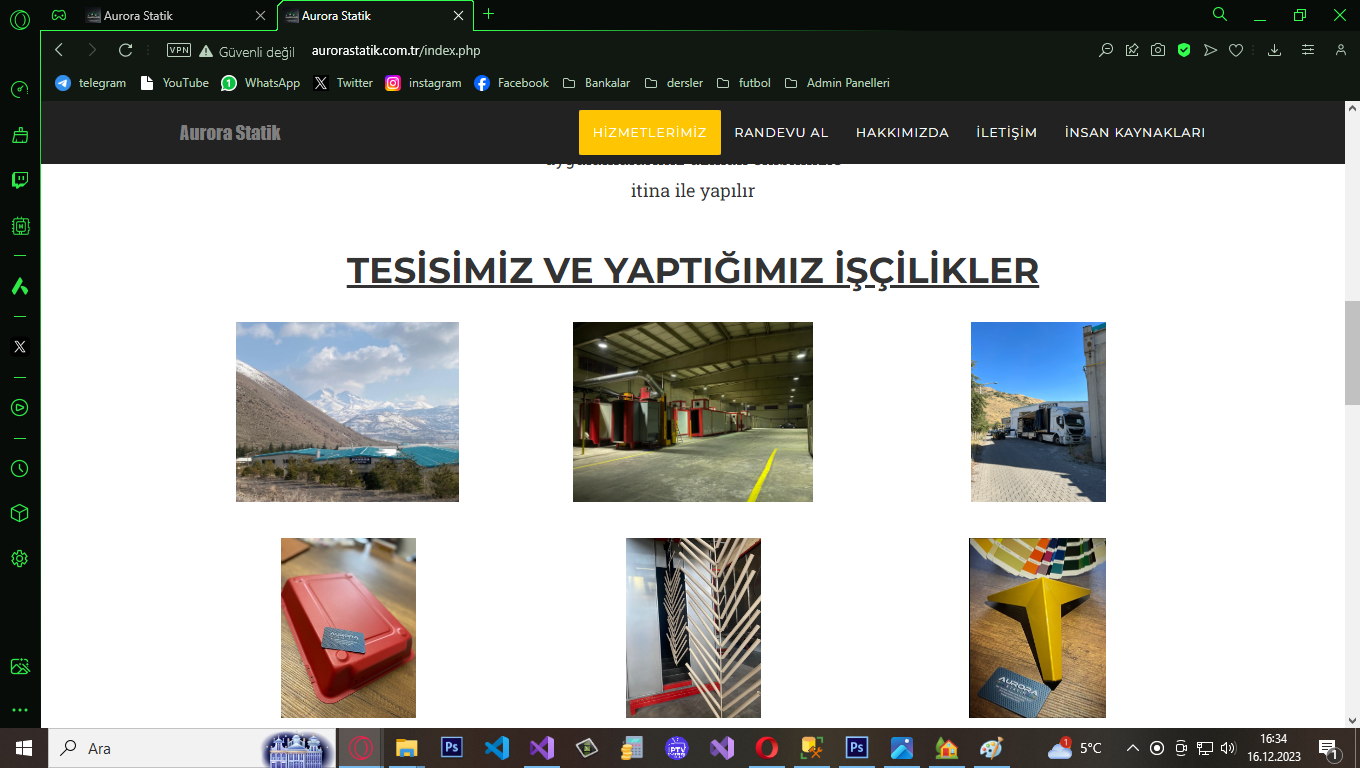Open the Bankalar bookmarks folder
Image resolution: width=1360 pixels, height=768 pixels.
pyautogui.click(x=597, y=83)
